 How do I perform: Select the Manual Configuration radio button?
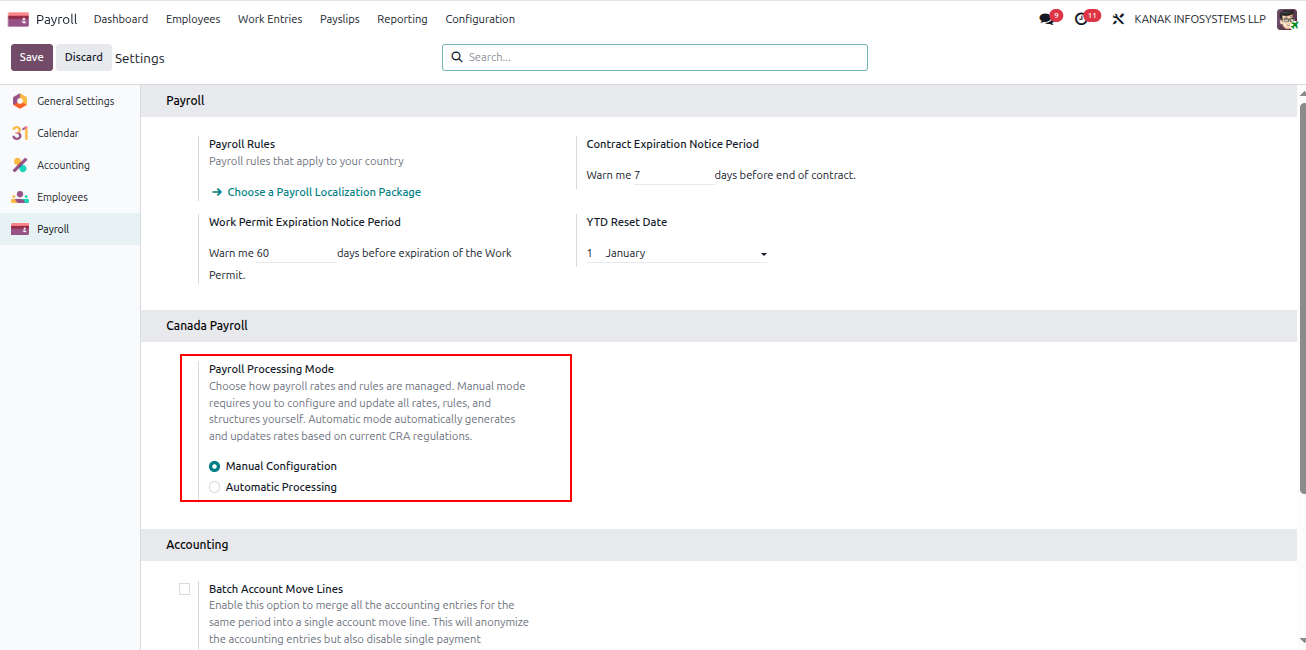pos(215,466)
